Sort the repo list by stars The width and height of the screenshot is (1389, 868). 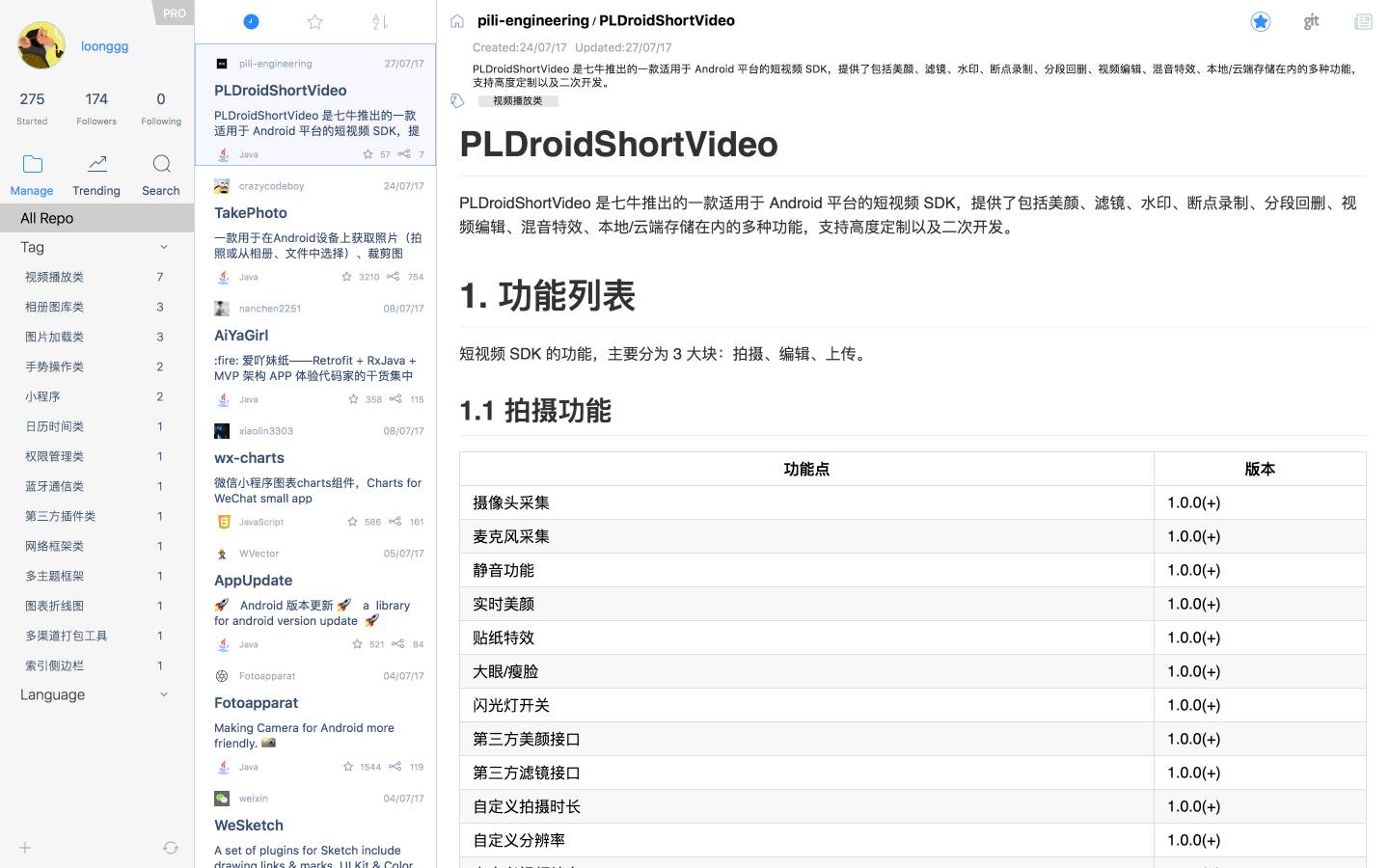[314, 21]
